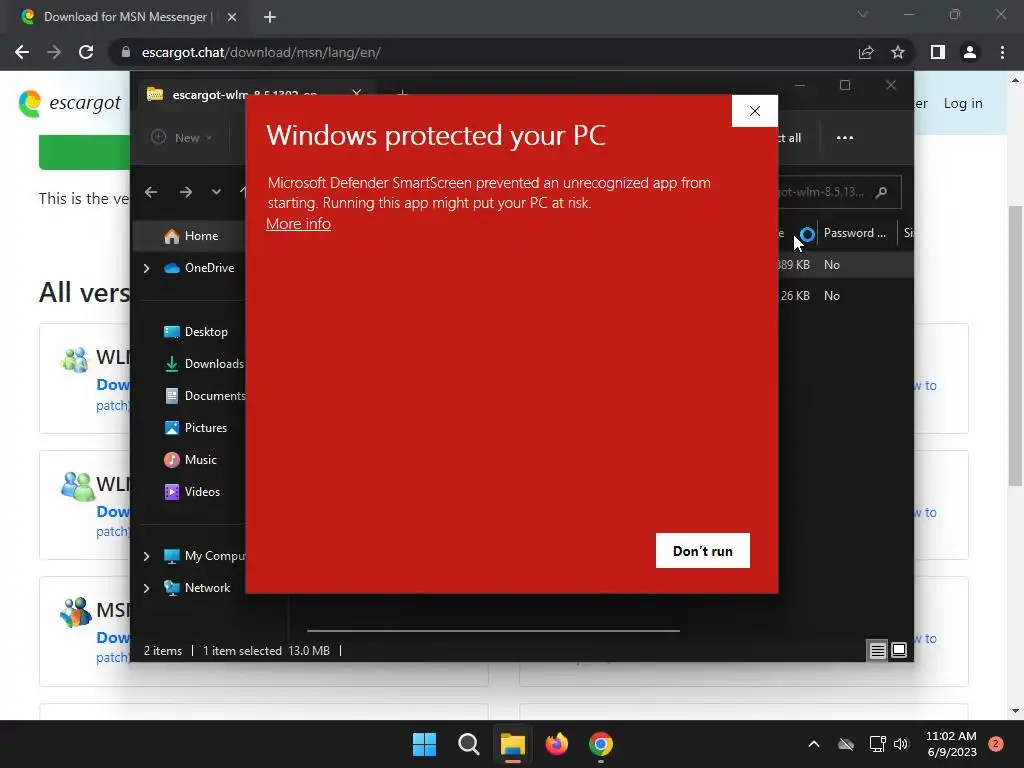Screen dimensions: 1024x768
Task: Expand the My Computer node
Action: tap(146, 556)
